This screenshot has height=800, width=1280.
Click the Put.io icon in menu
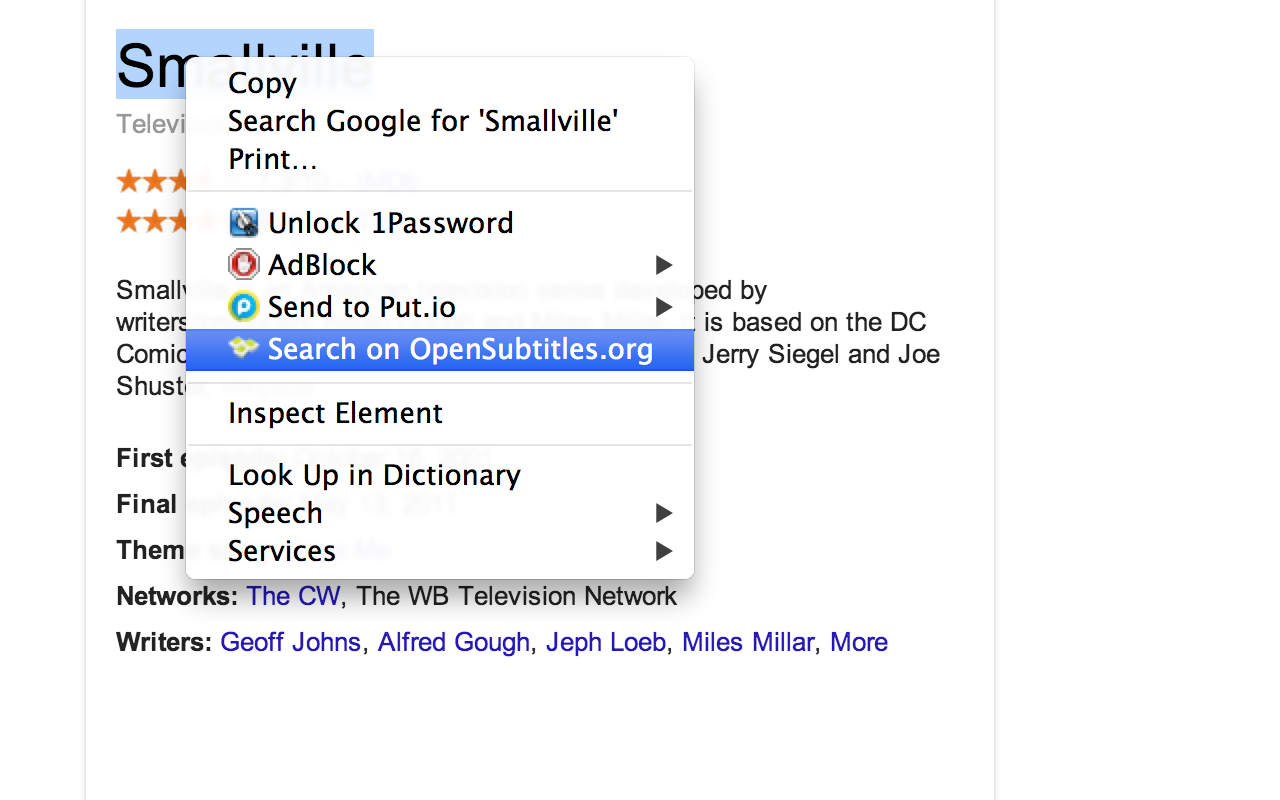(244, 306)
